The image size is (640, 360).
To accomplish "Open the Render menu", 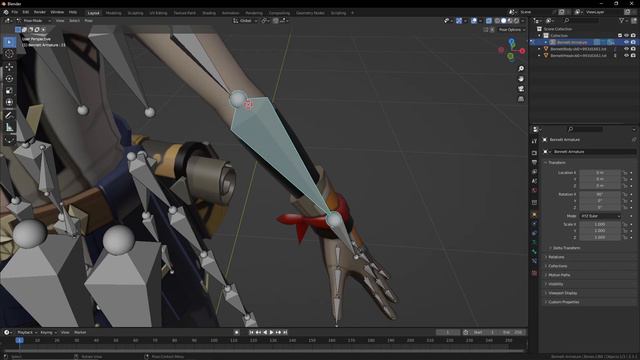I will (x=40, y=12).
